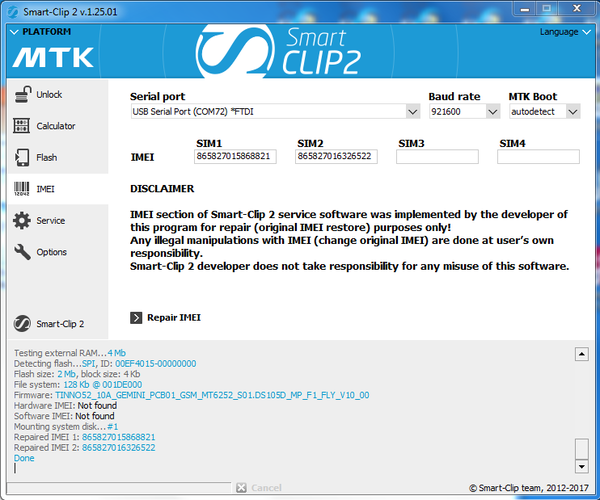Focus the empty SIM3 IMEI field
Viewport: 600px width, 500px height.
tap(437, 157)
